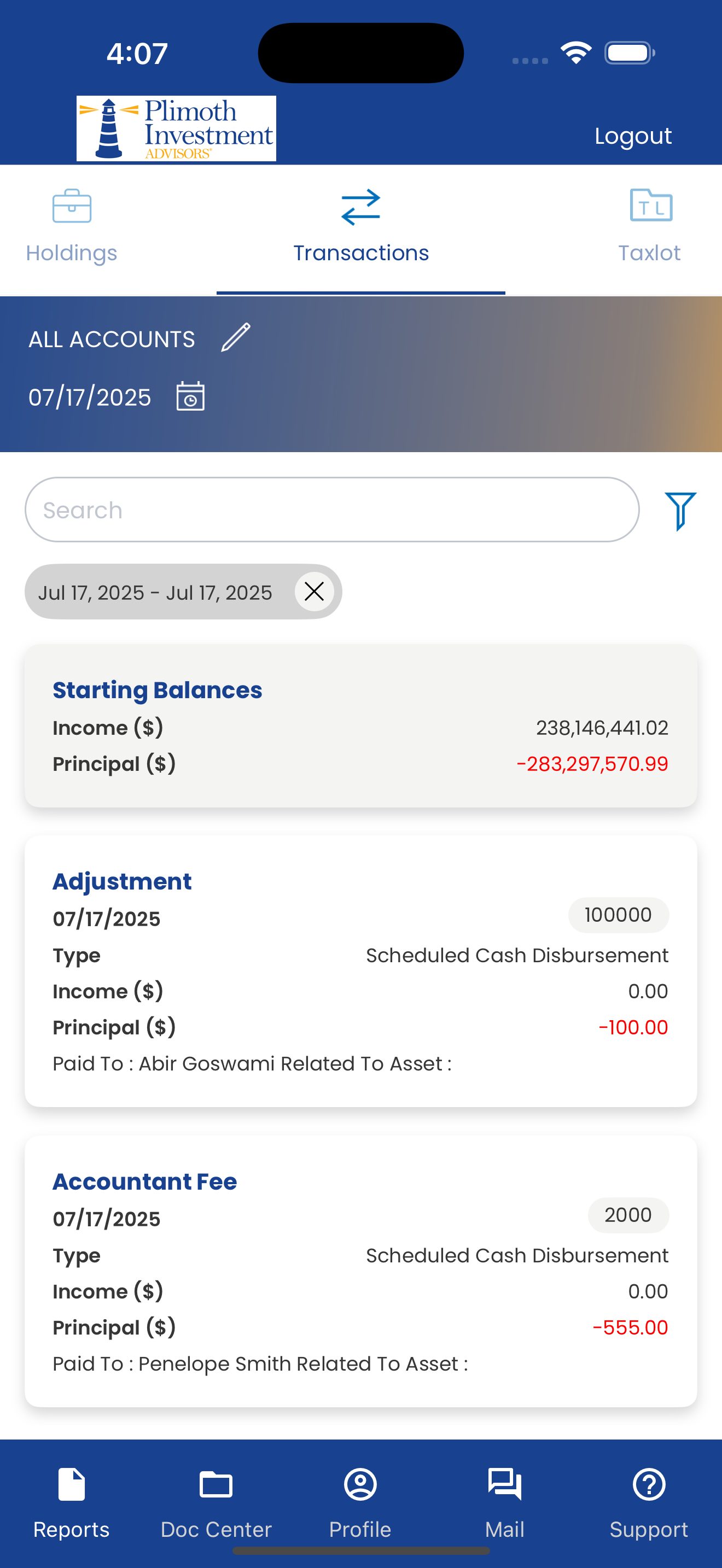Edit ALL ACCOUNTS with pencil icon

point(236,337)
